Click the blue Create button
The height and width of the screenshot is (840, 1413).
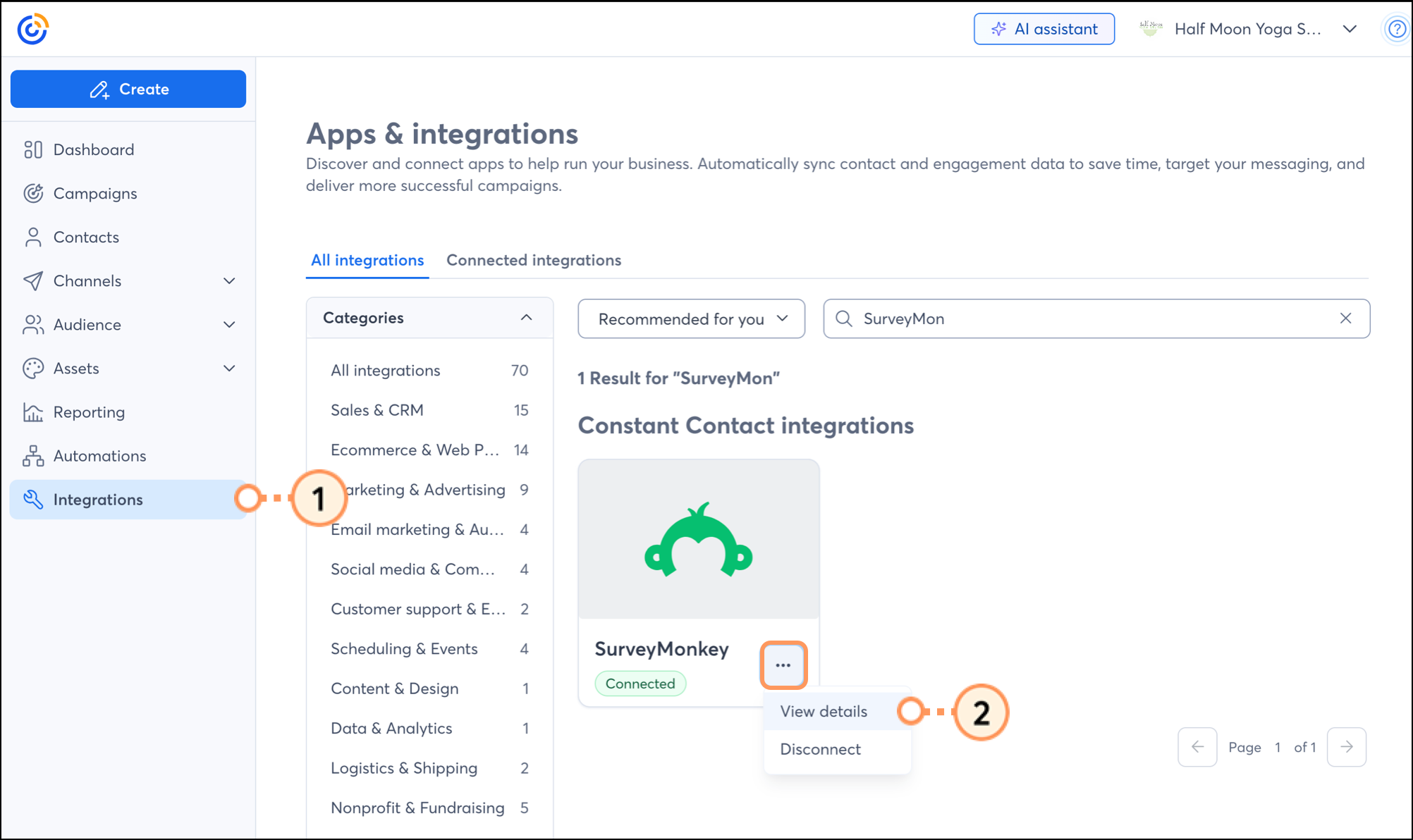coord(128,89)
